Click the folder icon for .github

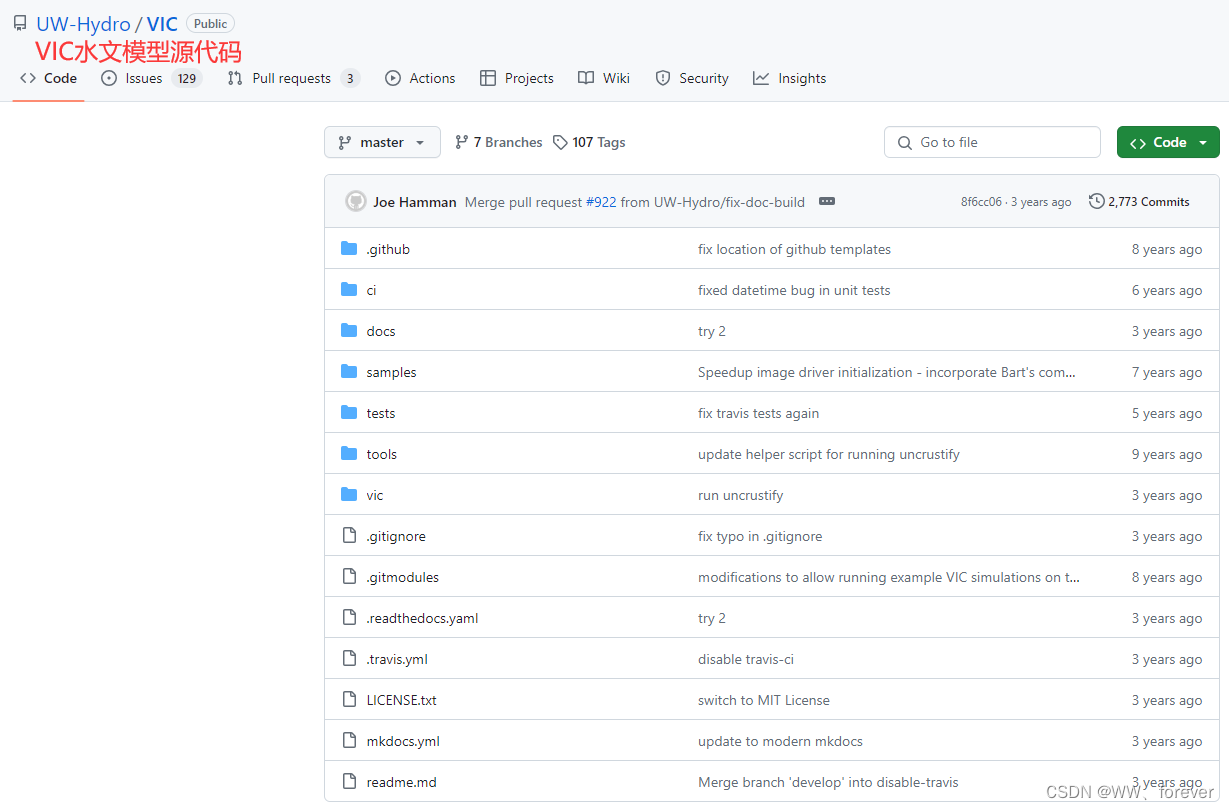tap(349, 249)
